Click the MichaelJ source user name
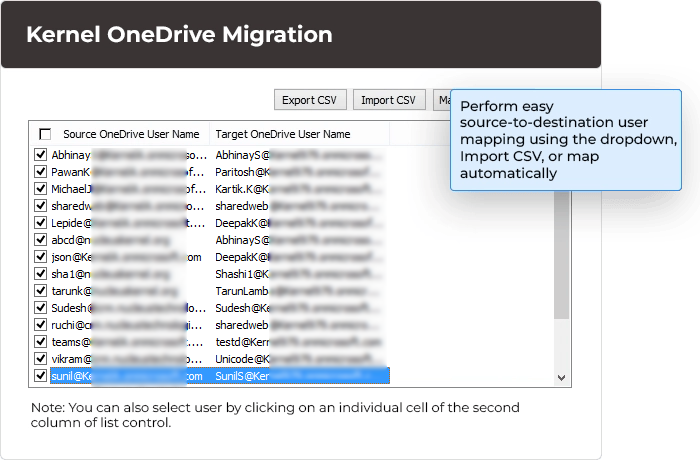Screen dimensions: 700x460 (x=129, y=189)
